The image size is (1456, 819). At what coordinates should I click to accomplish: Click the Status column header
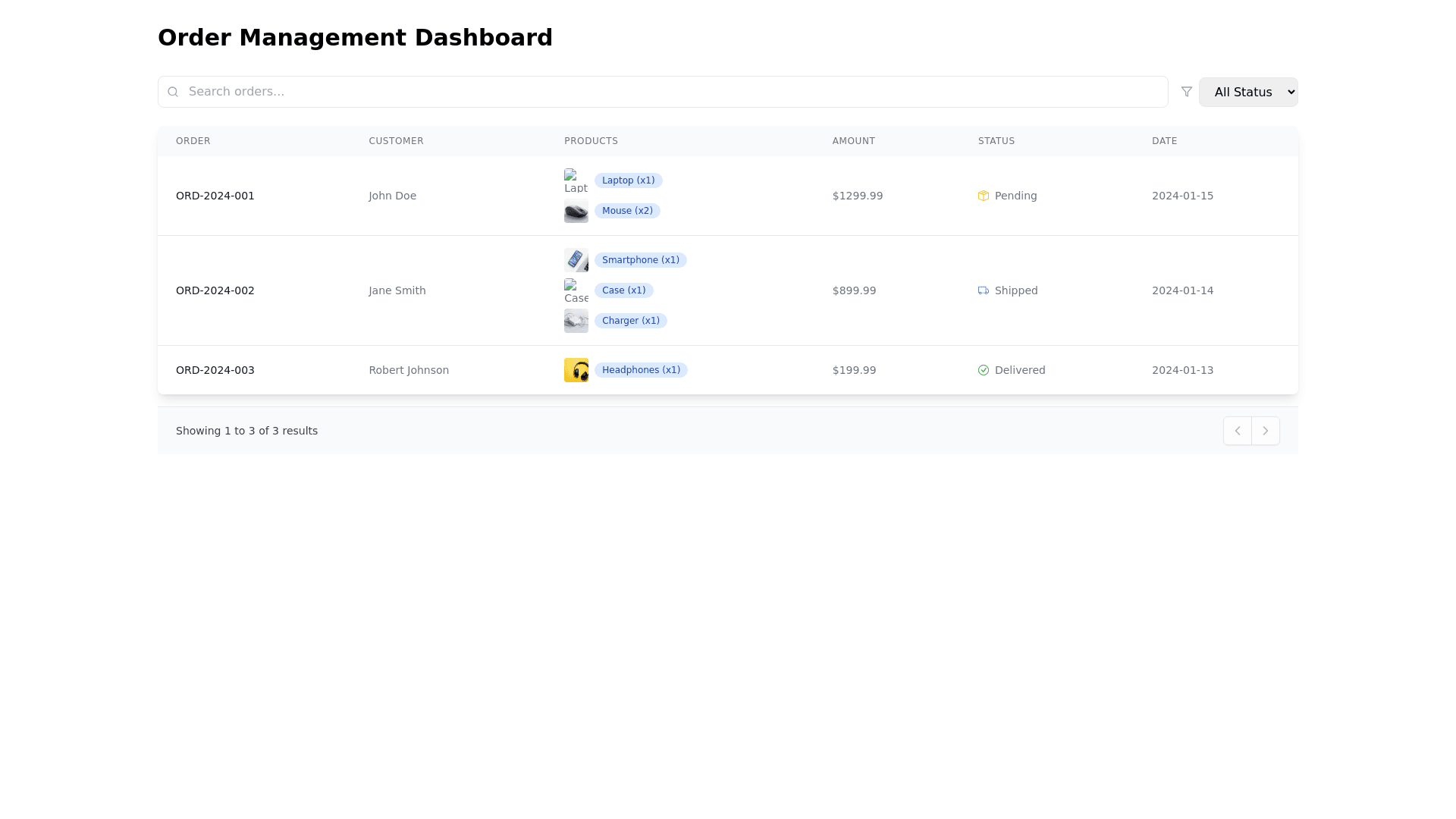point(996,141)
